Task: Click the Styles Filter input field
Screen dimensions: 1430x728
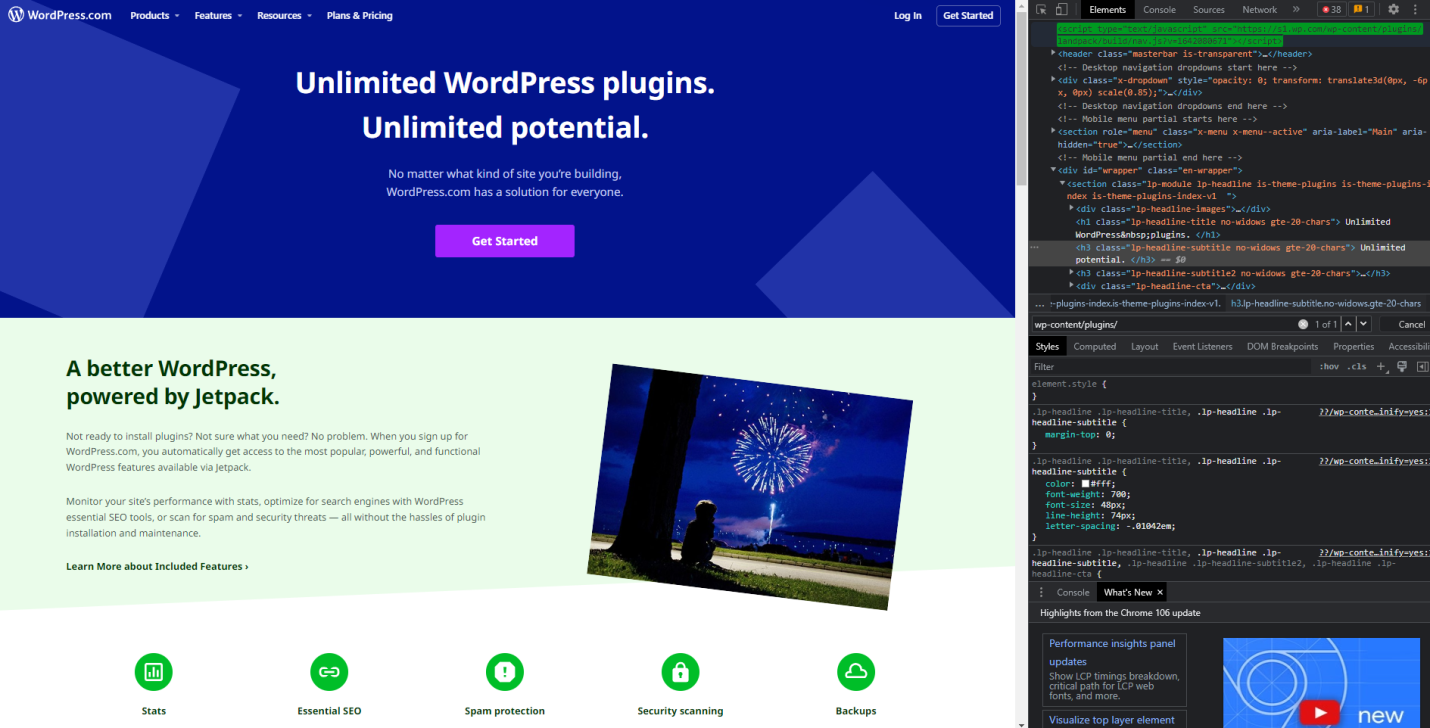Action: [1173, 367]
